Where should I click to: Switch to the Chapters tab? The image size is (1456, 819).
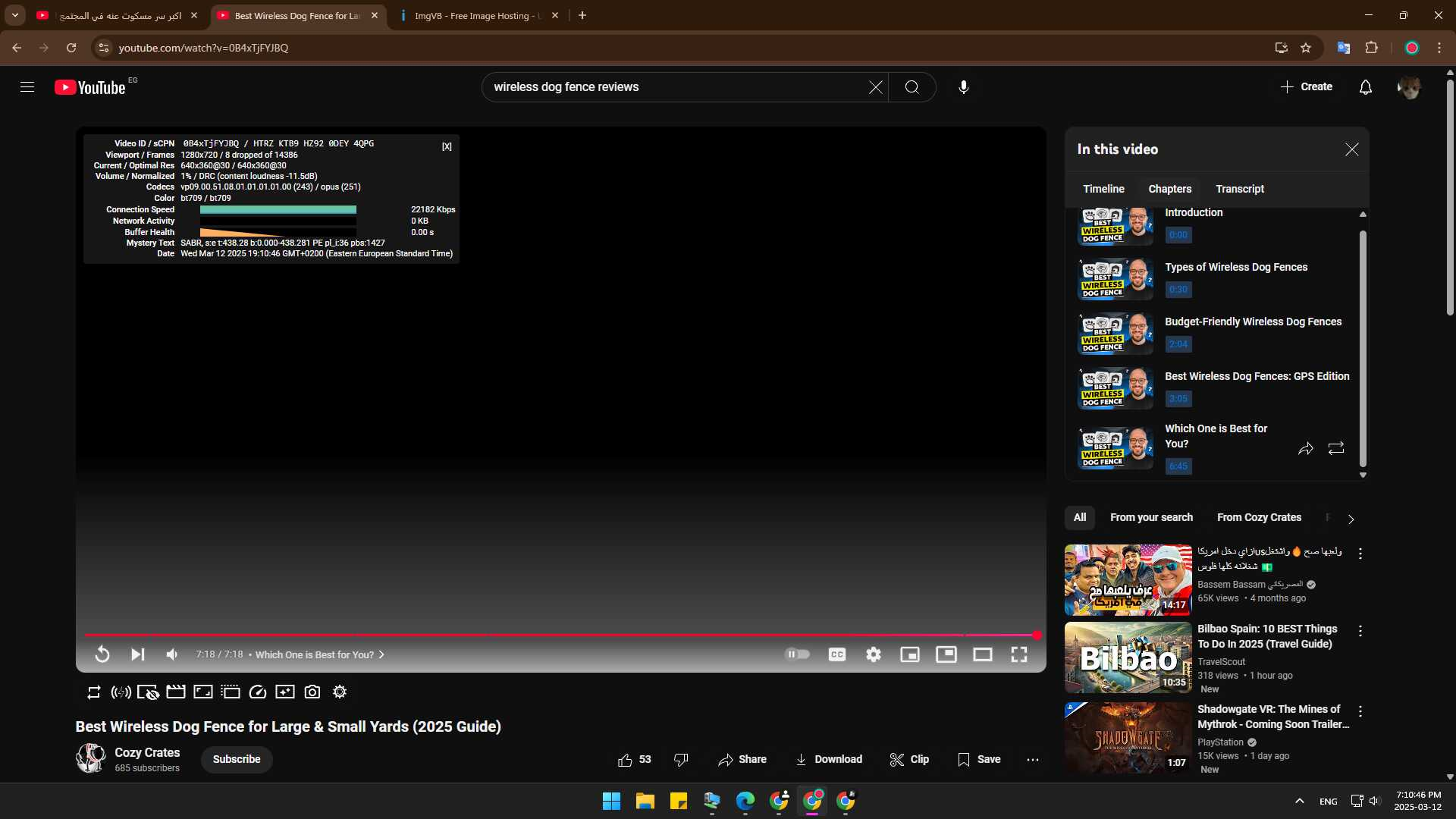point(1169,189)
